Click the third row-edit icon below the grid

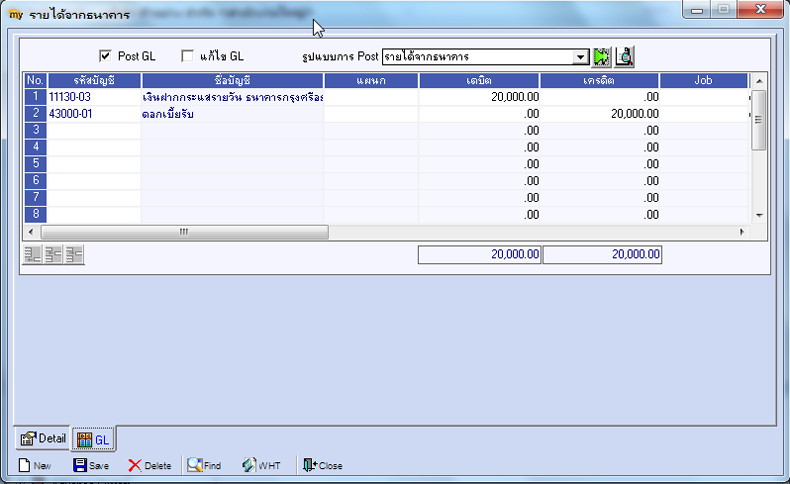pos(74,254)
